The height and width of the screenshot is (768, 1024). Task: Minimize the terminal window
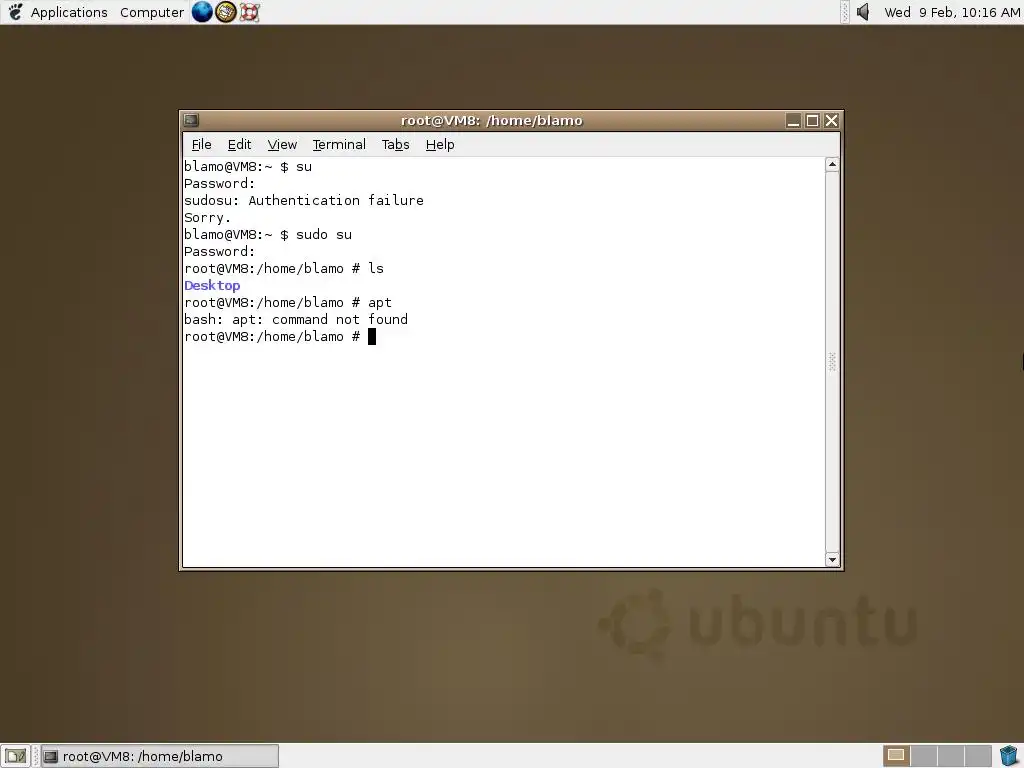(793, 121)
